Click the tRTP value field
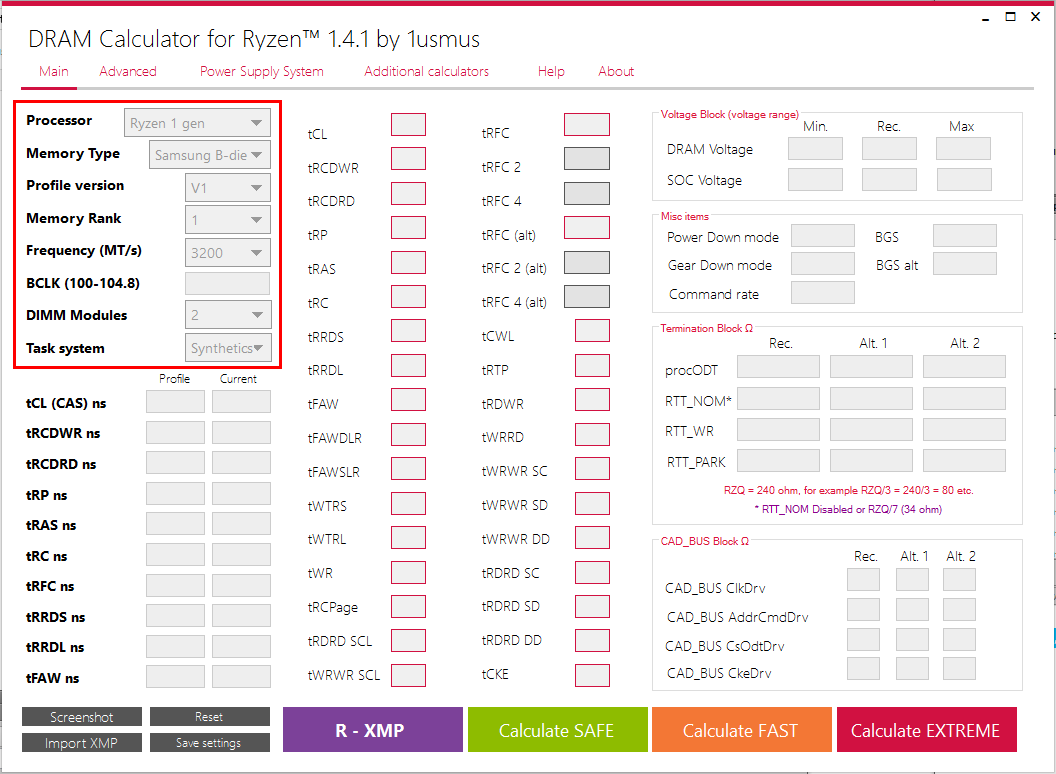Screen dimensions: 1056x774 pos(592,365)
